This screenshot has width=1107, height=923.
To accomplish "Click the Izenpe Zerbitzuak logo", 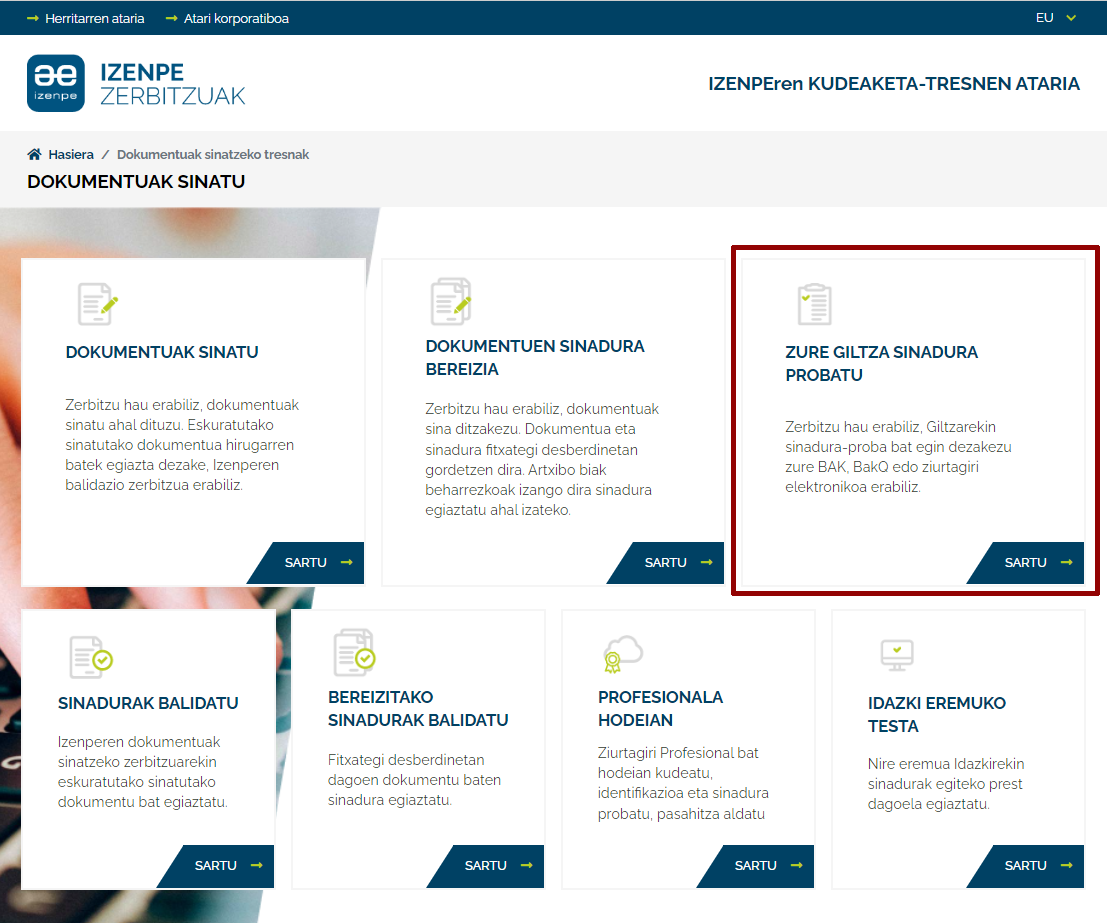I will [x=136, y=84].
